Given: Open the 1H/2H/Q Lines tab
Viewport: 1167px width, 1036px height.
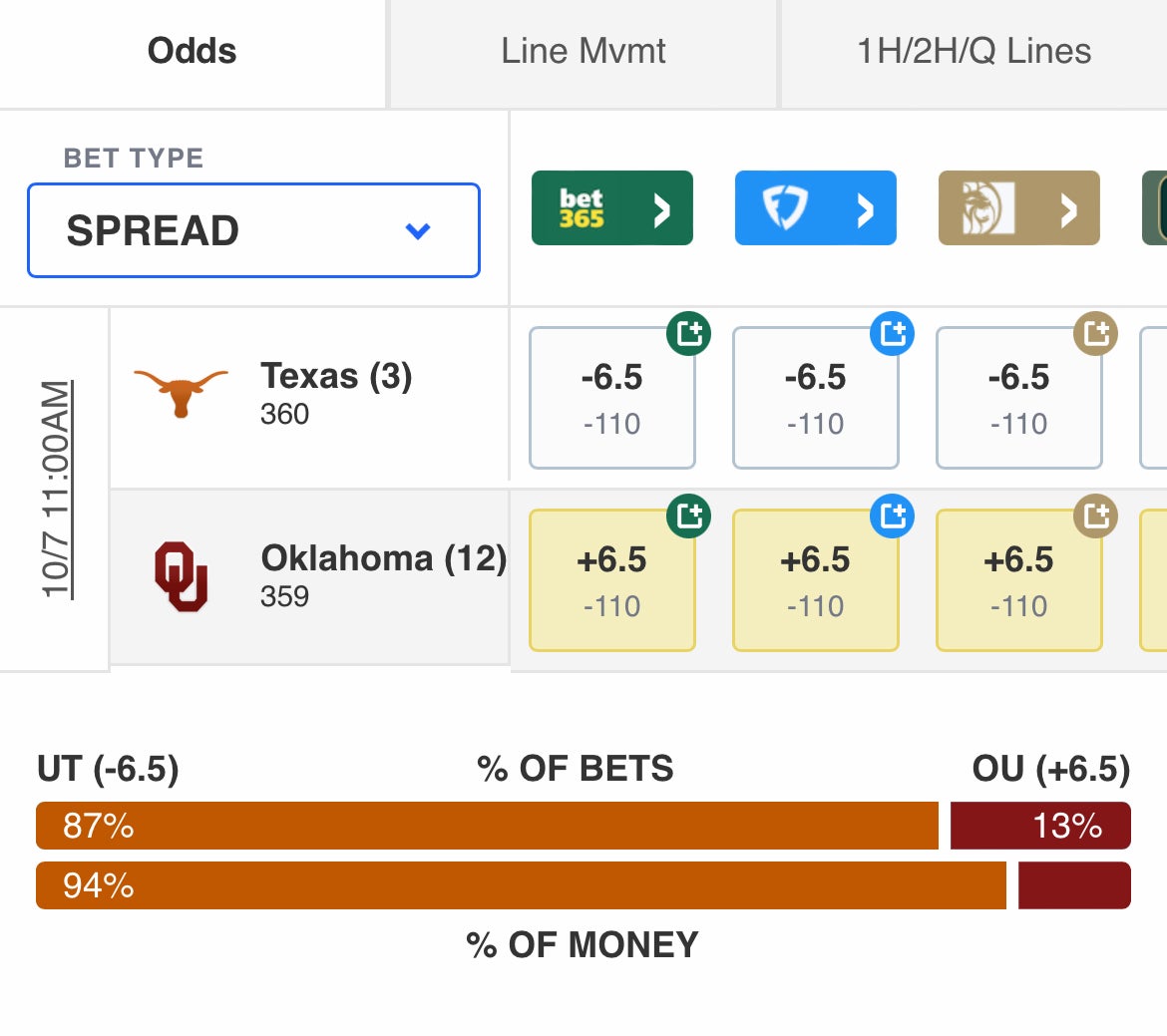Looking at the screenshot, I should (974, 53).
